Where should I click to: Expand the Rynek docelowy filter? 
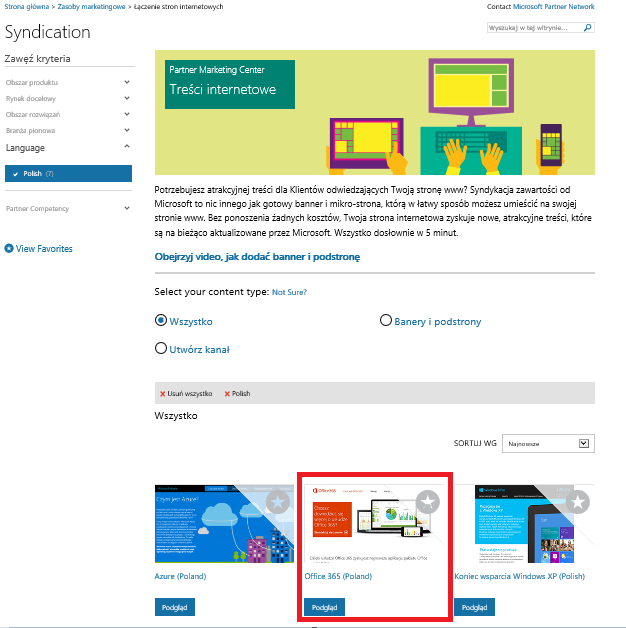point(68,99)
